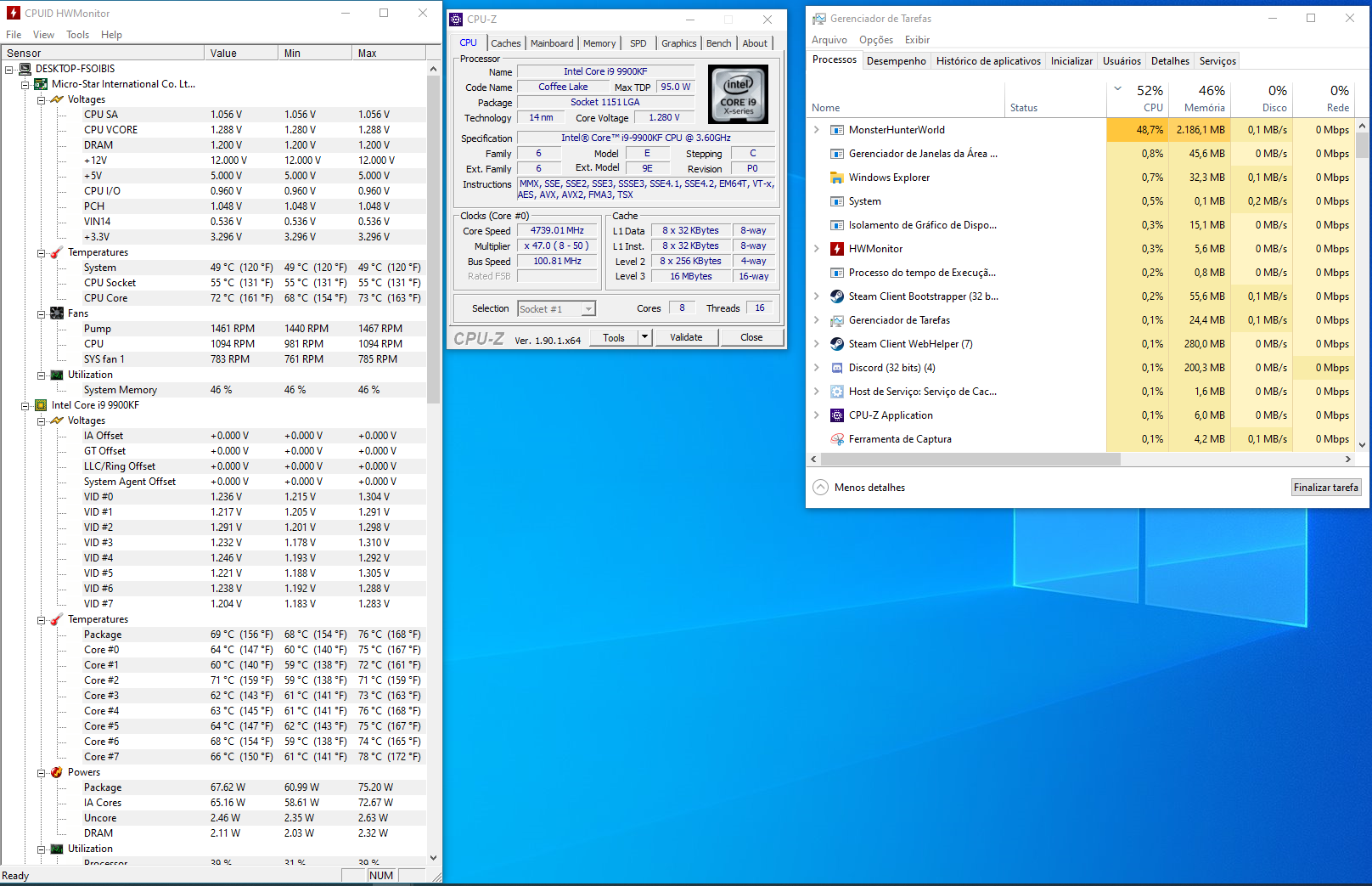
Task: Click the Steam Client WebHelper icon
Action: click(836, 344)
